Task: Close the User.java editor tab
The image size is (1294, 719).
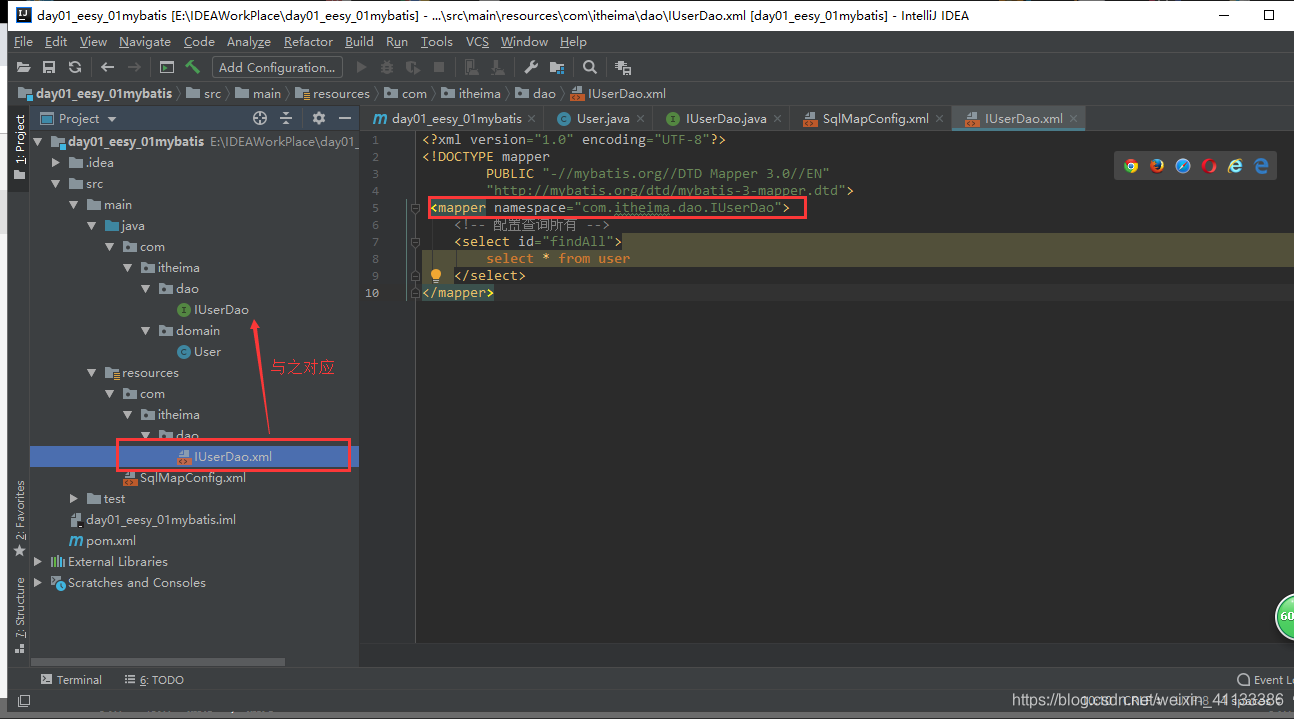Action: pos(639,118)
